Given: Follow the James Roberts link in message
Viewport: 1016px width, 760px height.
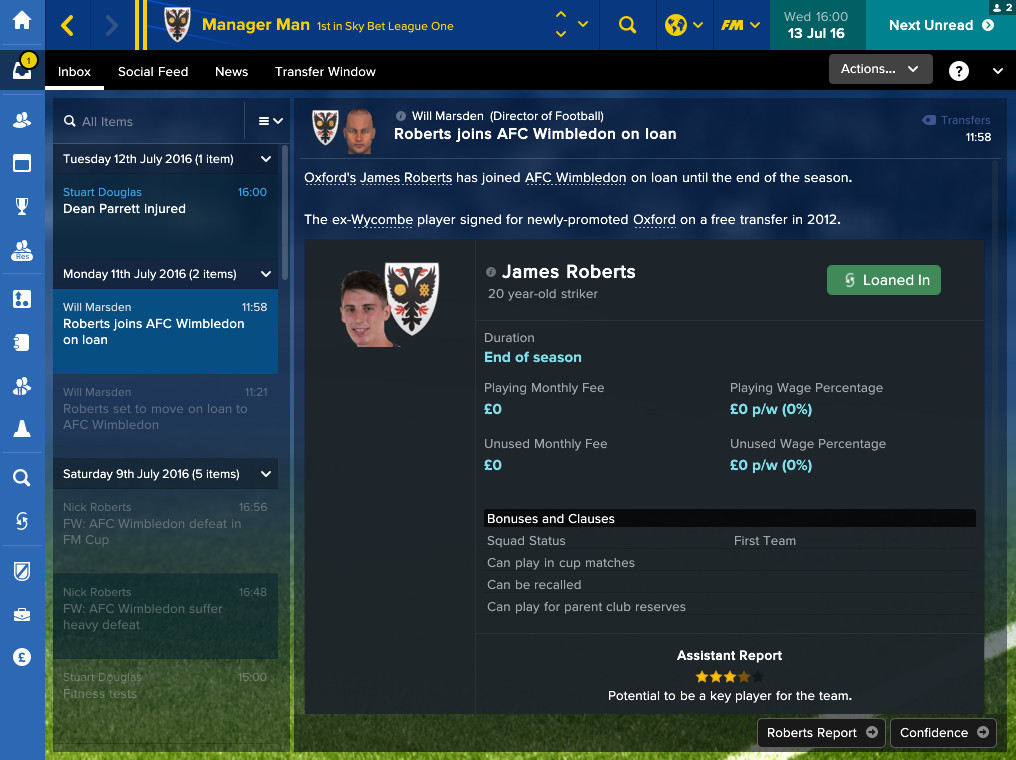Looking at the screenshot, I should (x=406, y=178).
